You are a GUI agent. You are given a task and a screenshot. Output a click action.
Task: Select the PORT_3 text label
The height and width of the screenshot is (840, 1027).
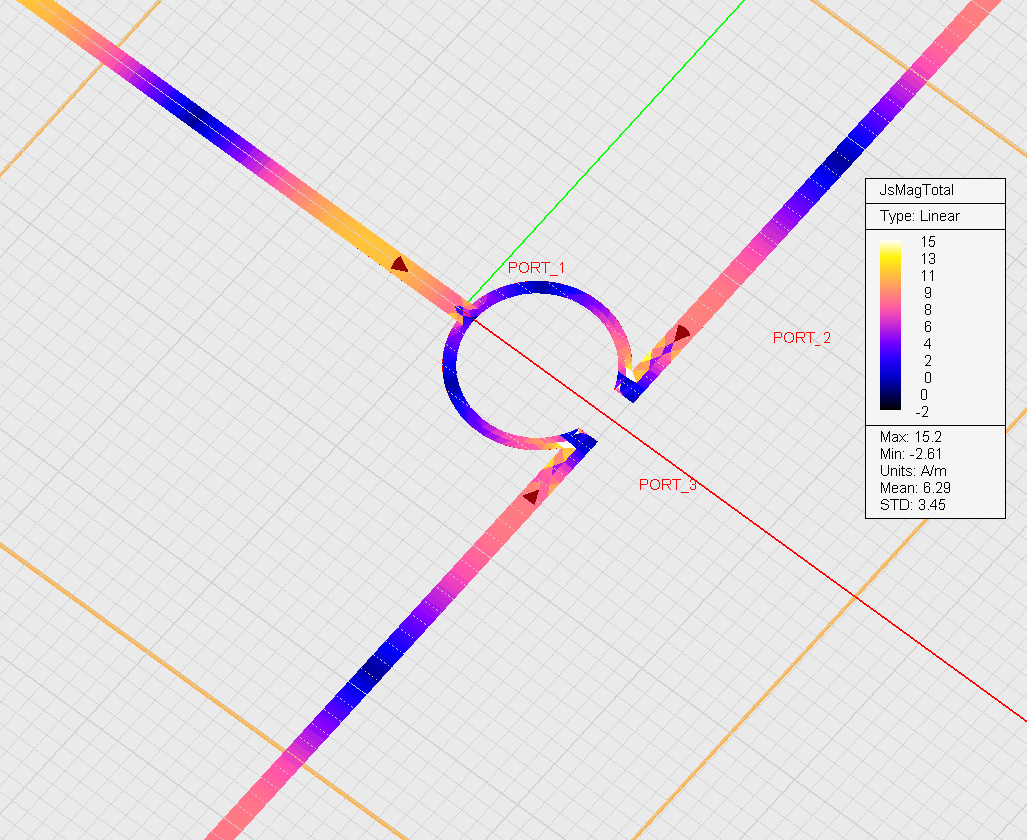point(667,485)
